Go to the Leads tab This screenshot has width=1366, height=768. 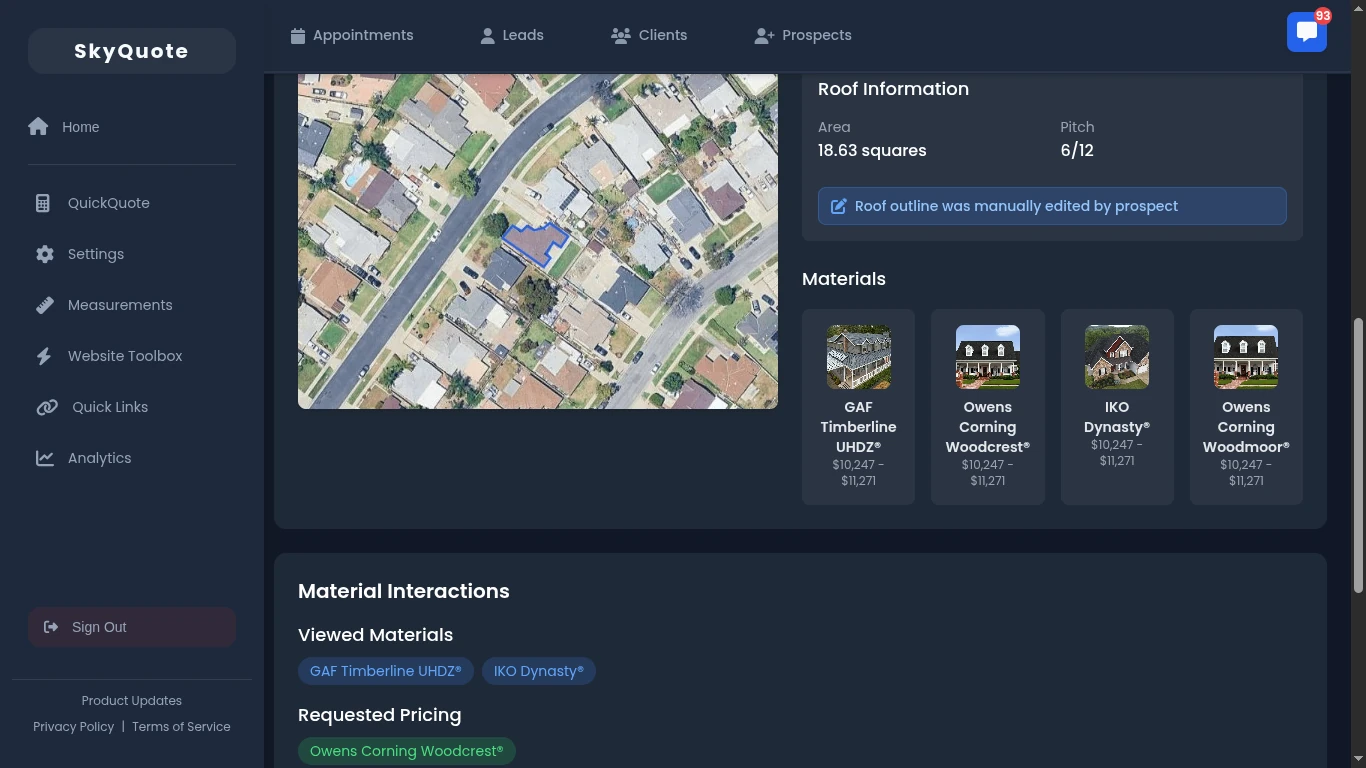512,35
